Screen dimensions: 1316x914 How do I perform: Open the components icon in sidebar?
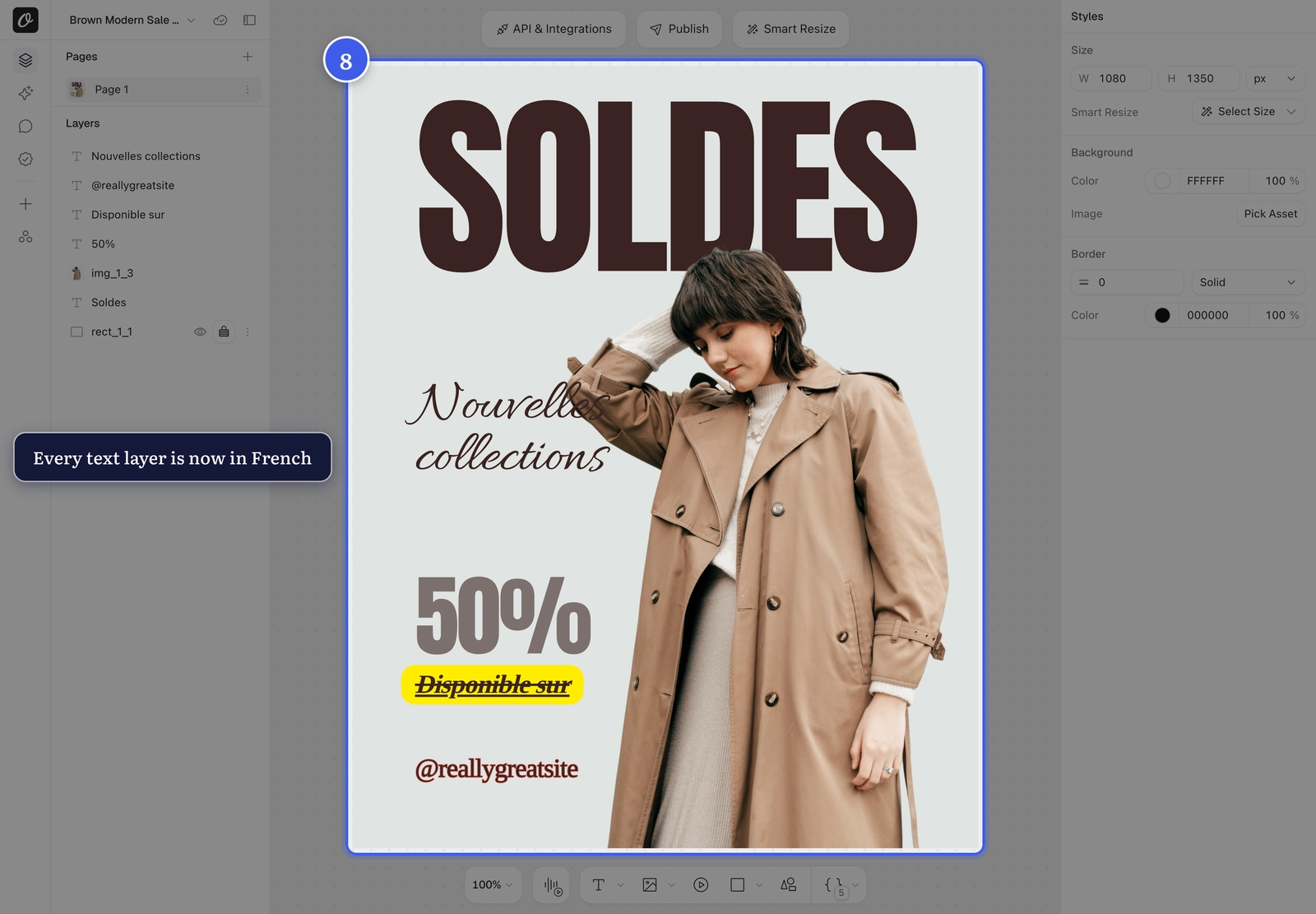pos(25,237)
